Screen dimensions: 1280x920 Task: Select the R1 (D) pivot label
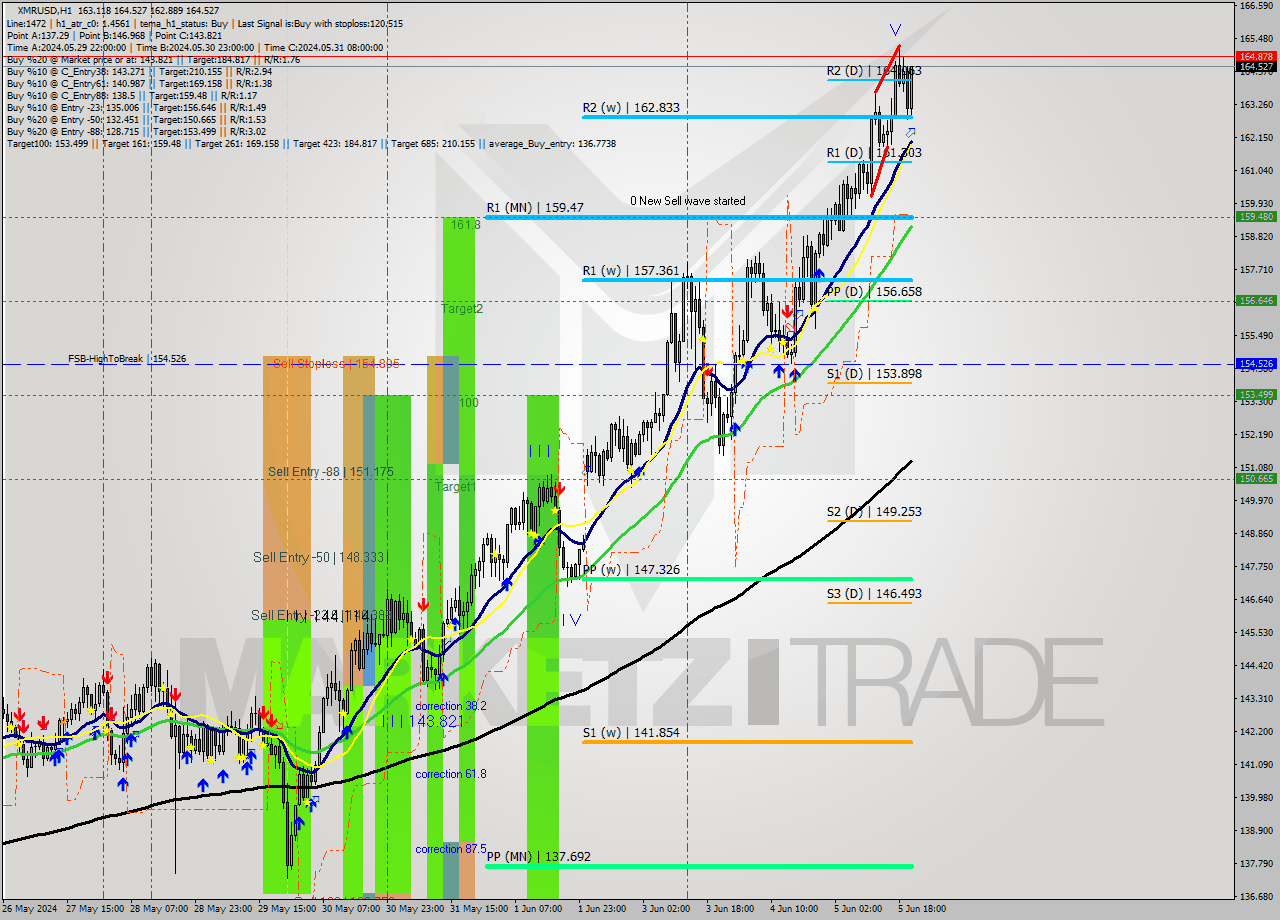point(874,153)
